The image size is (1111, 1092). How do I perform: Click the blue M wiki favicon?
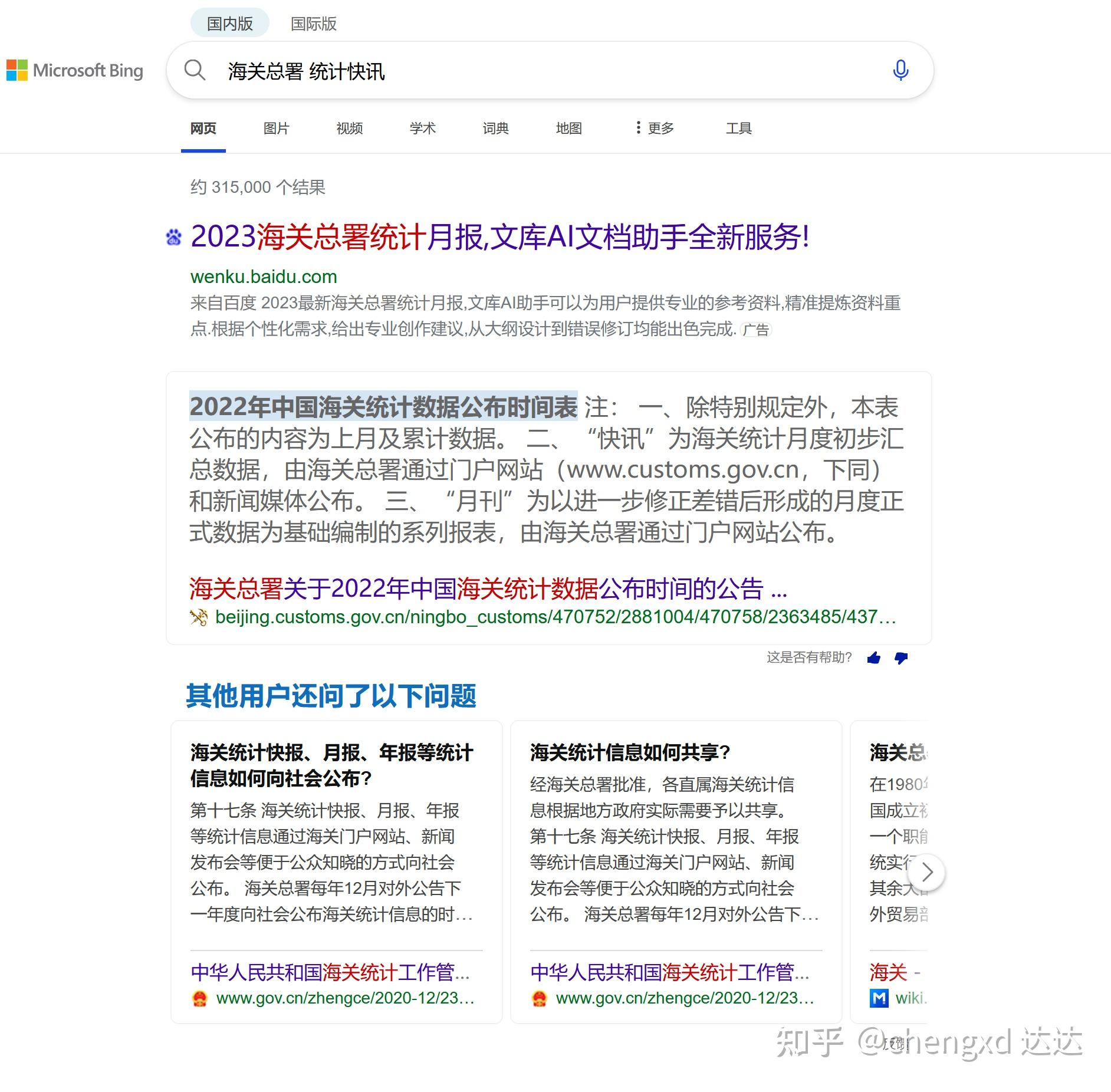coord(879,998)
